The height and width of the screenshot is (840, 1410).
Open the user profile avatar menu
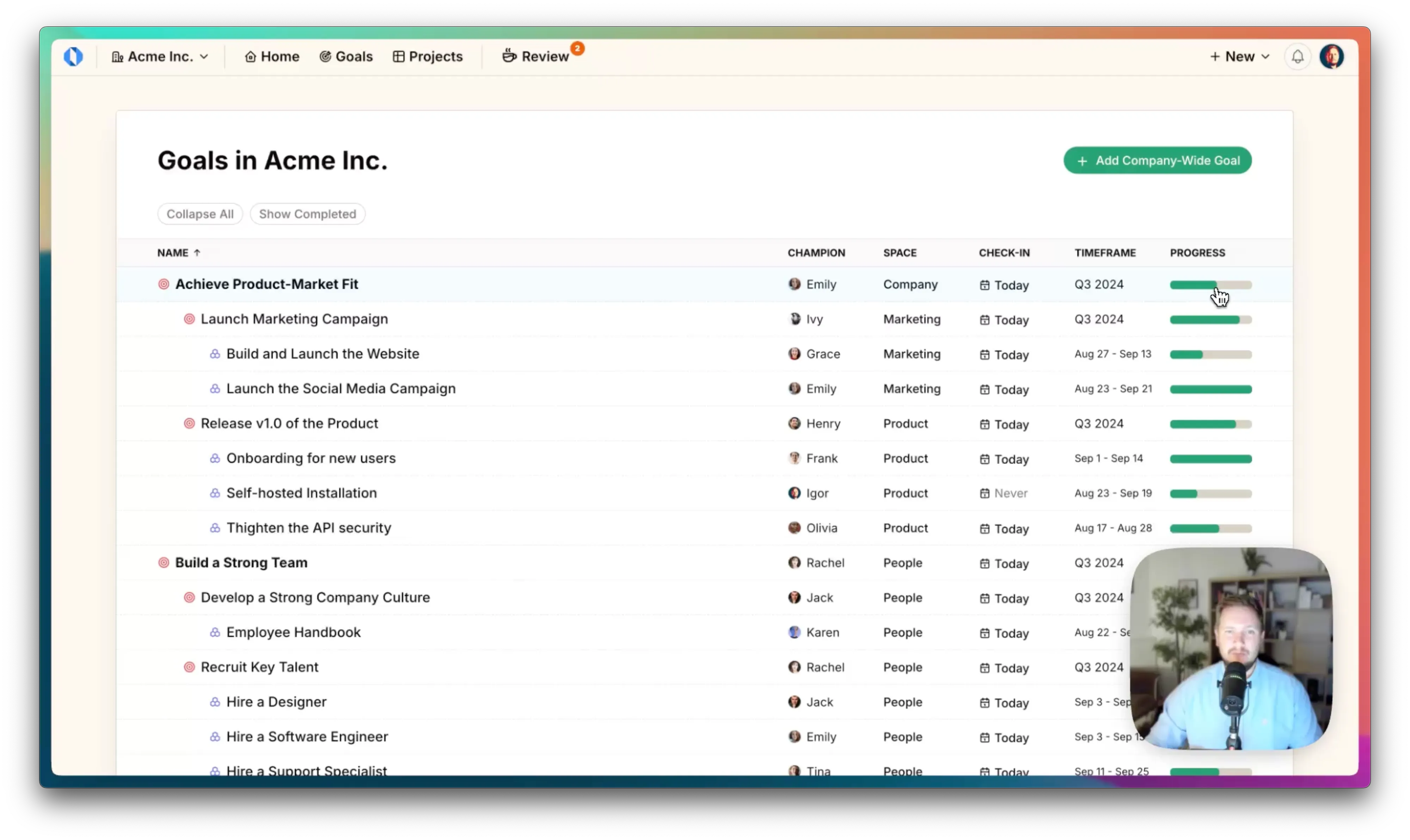click(x=1331, y=57)
